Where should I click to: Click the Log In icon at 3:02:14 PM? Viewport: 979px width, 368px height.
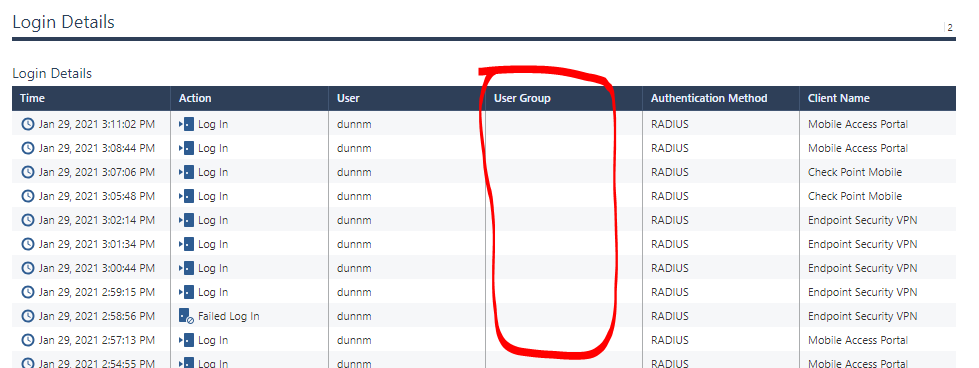coord(187,220)
